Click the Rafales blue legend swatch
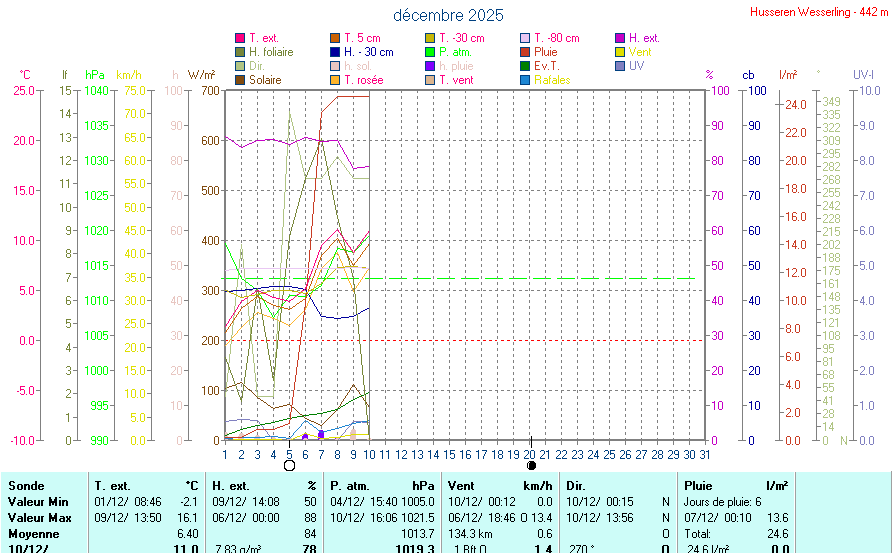Viewport: 892px width, 553px height. tap(525, 80)
